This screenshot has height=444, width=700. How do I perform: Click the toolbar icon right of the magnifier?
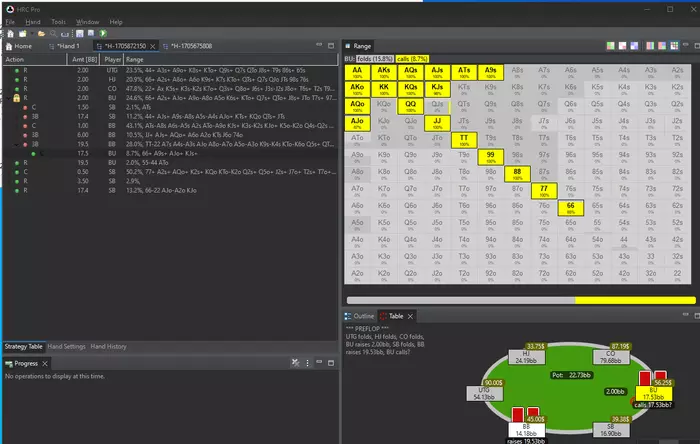65,33
